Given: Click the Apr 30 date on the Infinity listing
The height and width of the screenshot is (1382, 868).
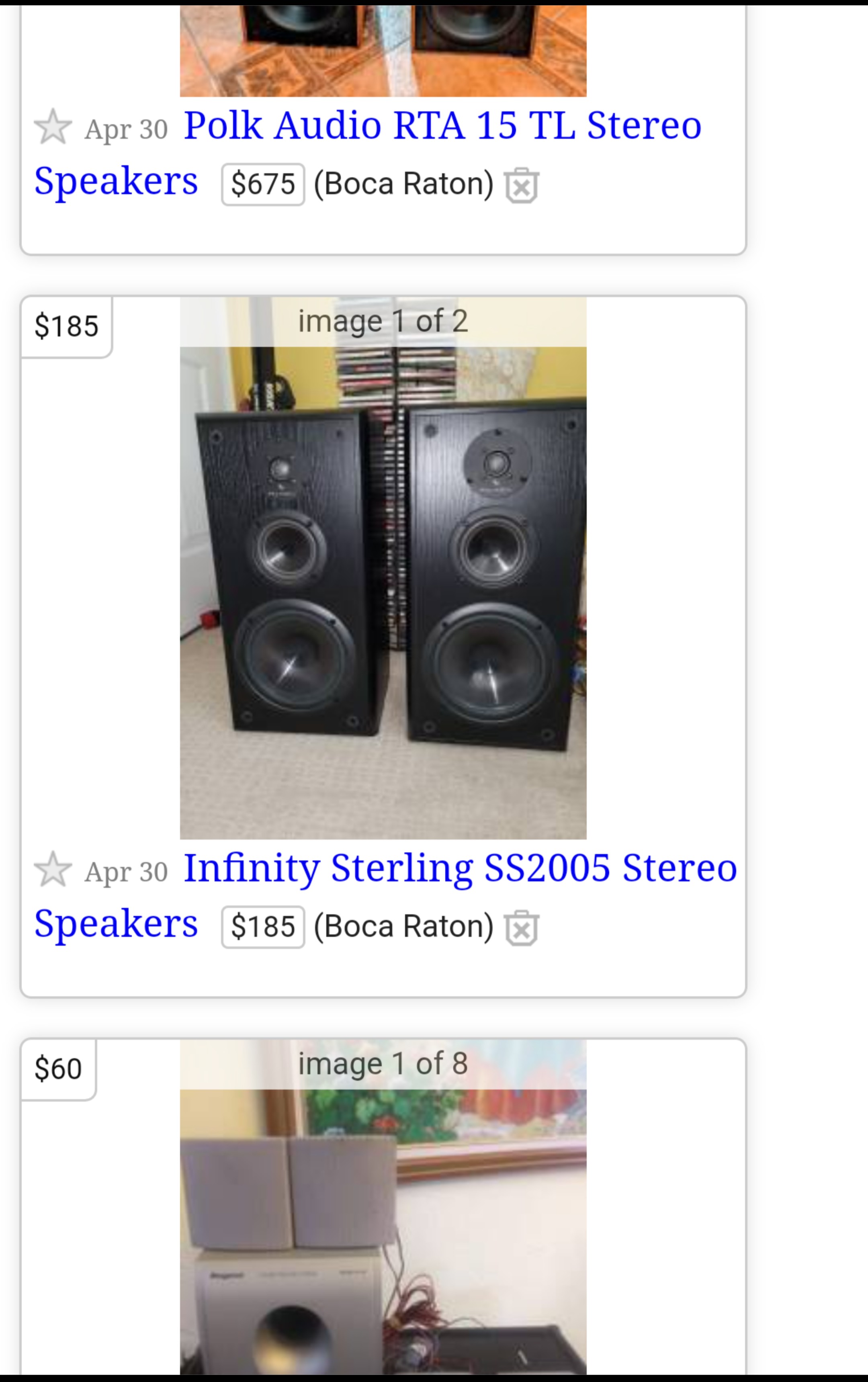Looking at the screenshot, I should tap(126, 872).
